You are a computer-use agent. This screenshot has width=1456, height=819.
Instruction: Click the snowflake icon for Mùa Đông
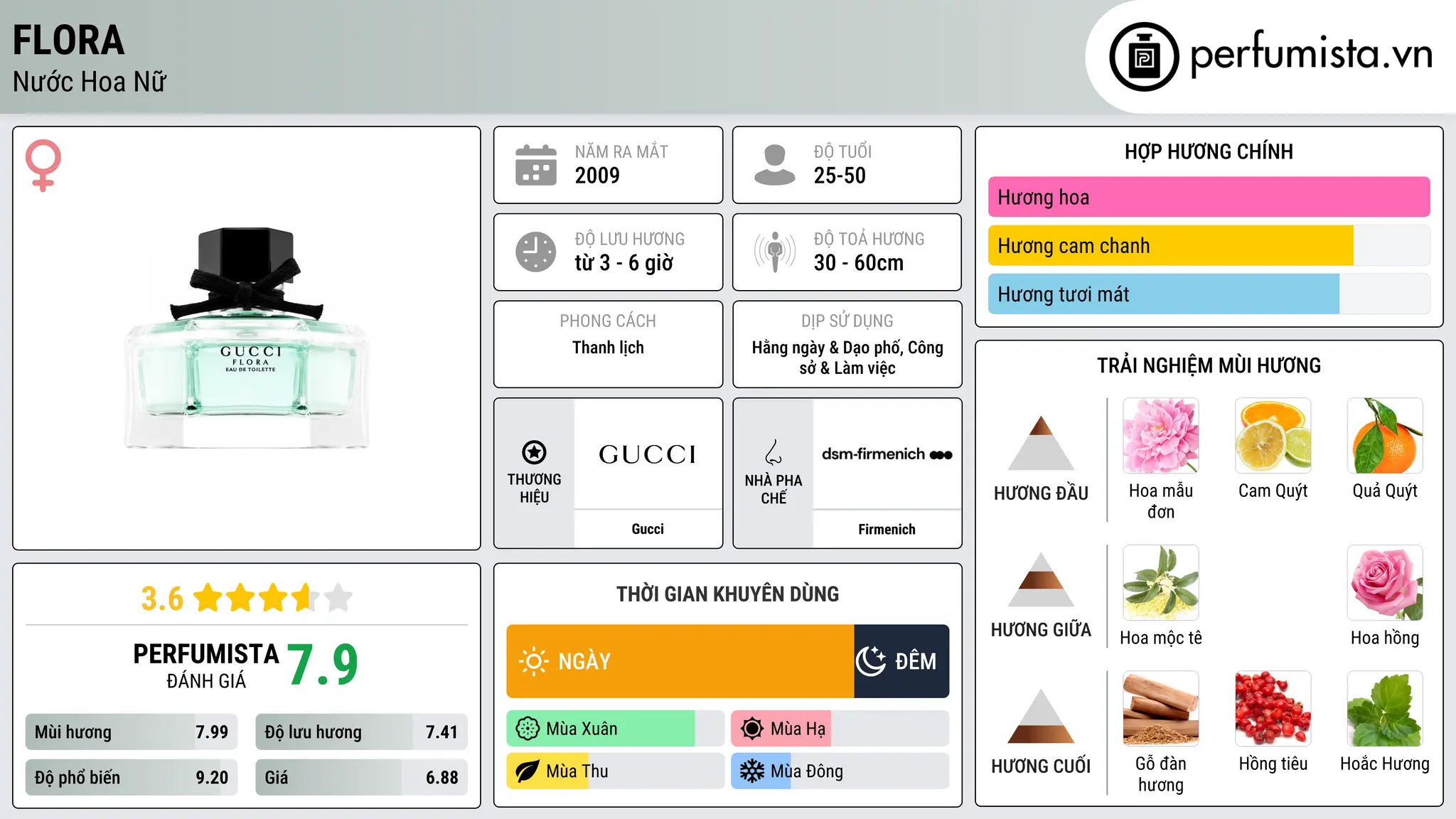point(752,771)
